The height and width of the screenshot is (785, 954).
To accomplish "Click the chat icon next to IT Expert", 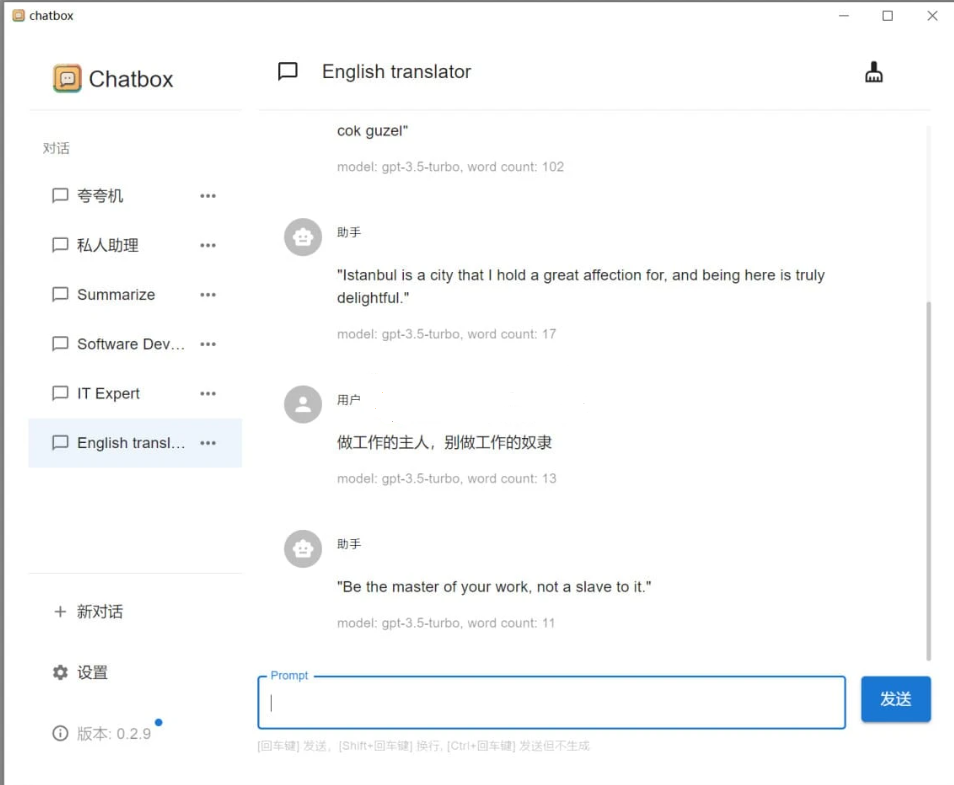I will tap(60, 393).
